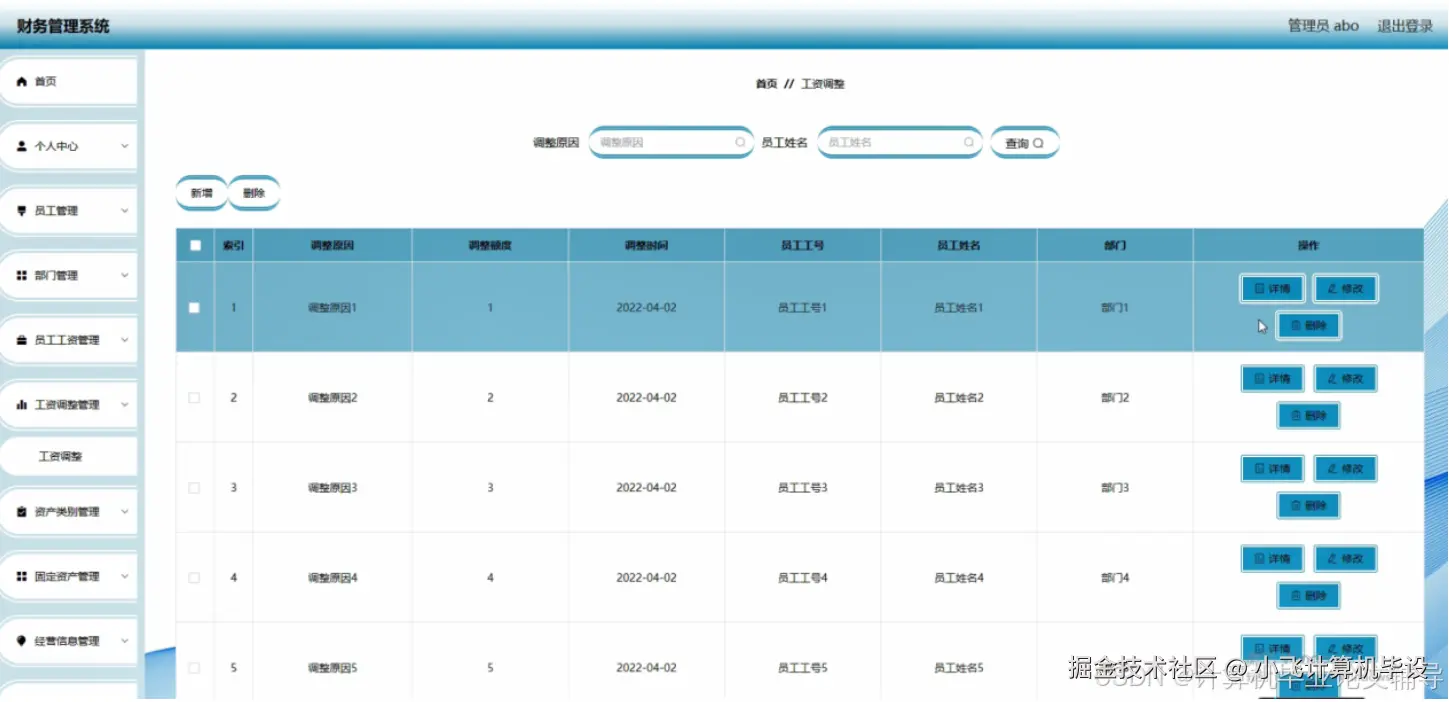Click cell 员工工号4
This screenshot has width=1449, height=702.
[x=803, y=578]
